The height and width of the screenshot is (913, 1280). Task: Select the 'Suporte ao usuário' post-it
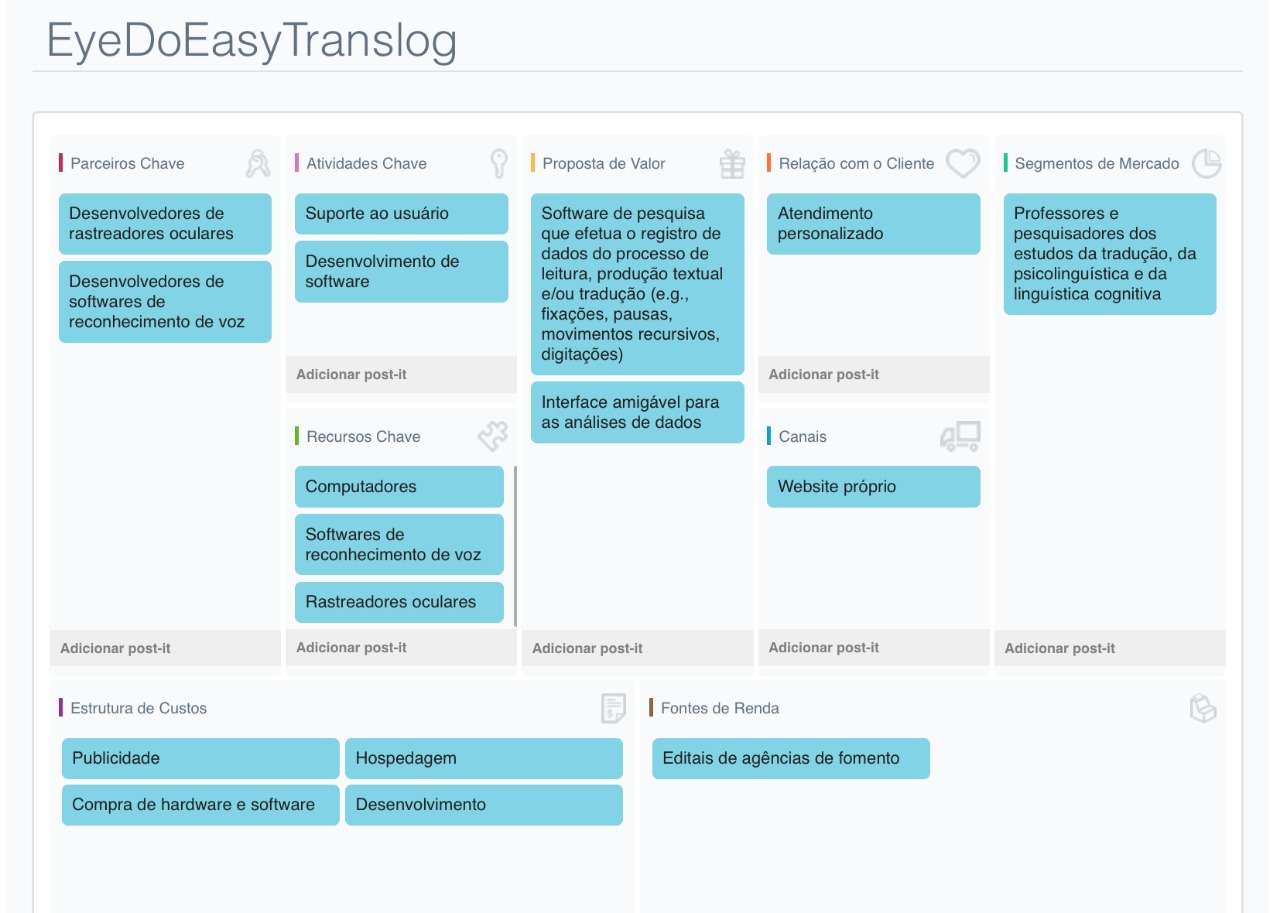coord(401,214)
